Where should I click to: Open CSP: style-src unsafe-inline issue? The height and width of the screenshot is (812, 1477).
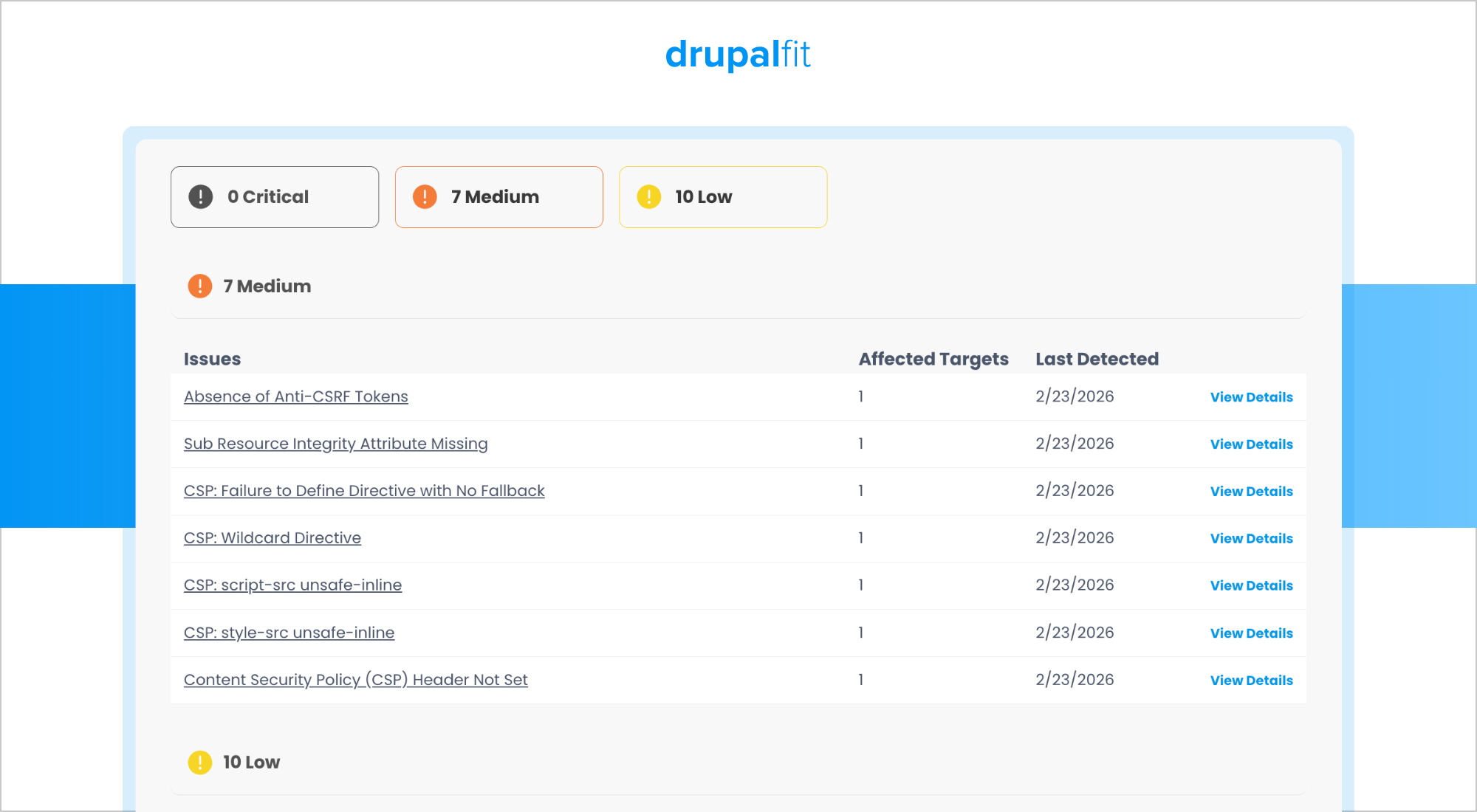pyautogui.click(x=289, y=633)
